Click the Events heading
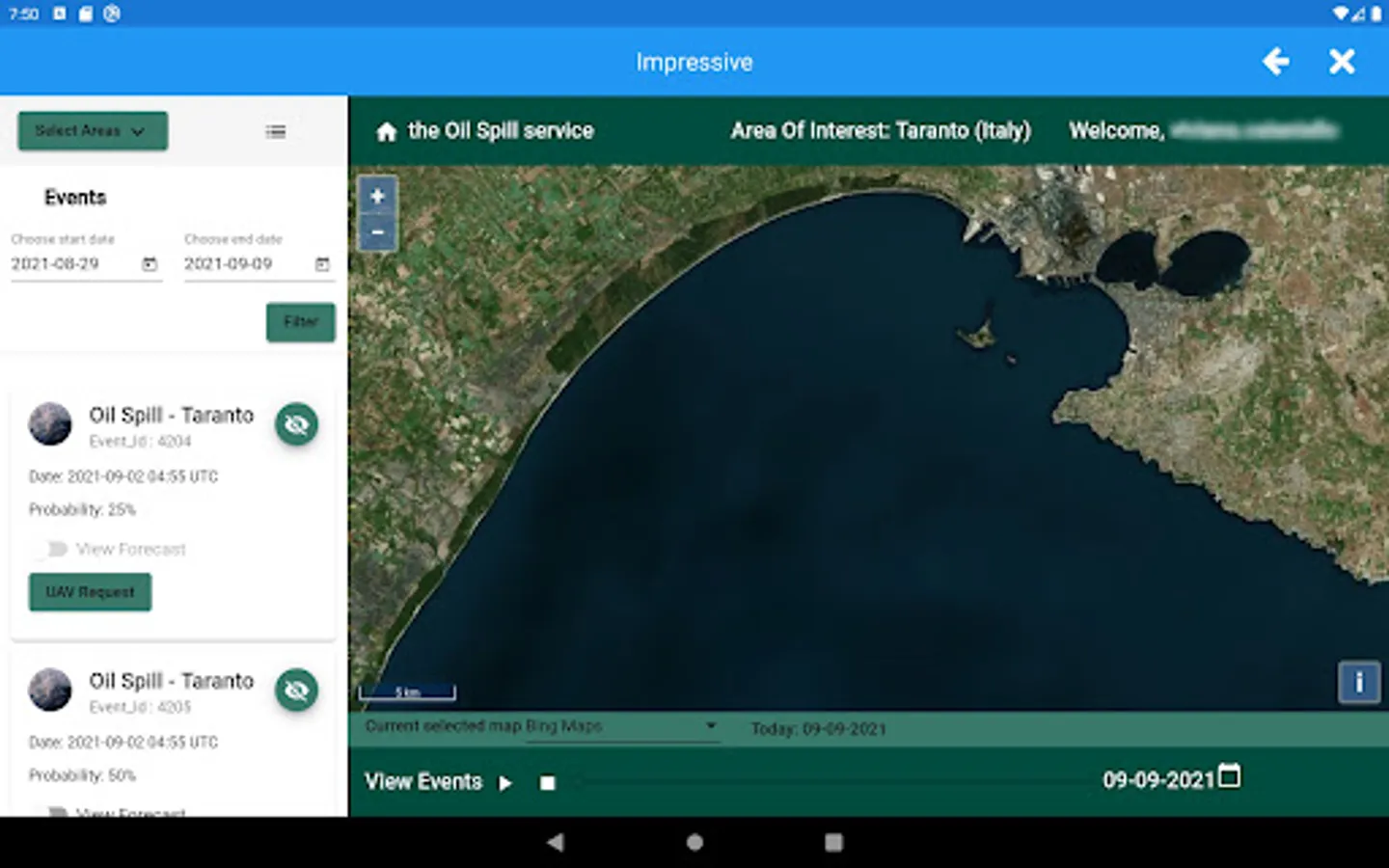This screenshot has width=1389, height=868. [75, 198]
